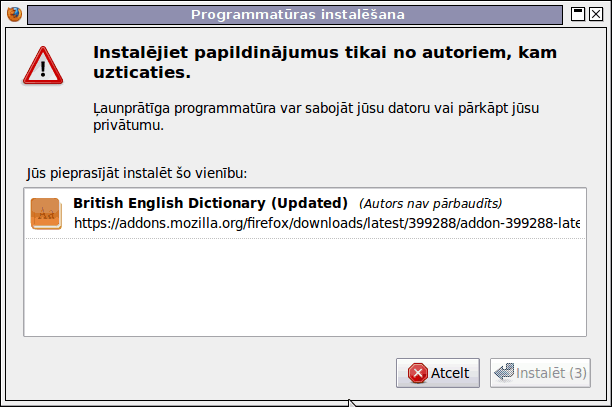Open the Firefox window menu icon
Screen dimensions: 612x407
[x=14, y=14]
